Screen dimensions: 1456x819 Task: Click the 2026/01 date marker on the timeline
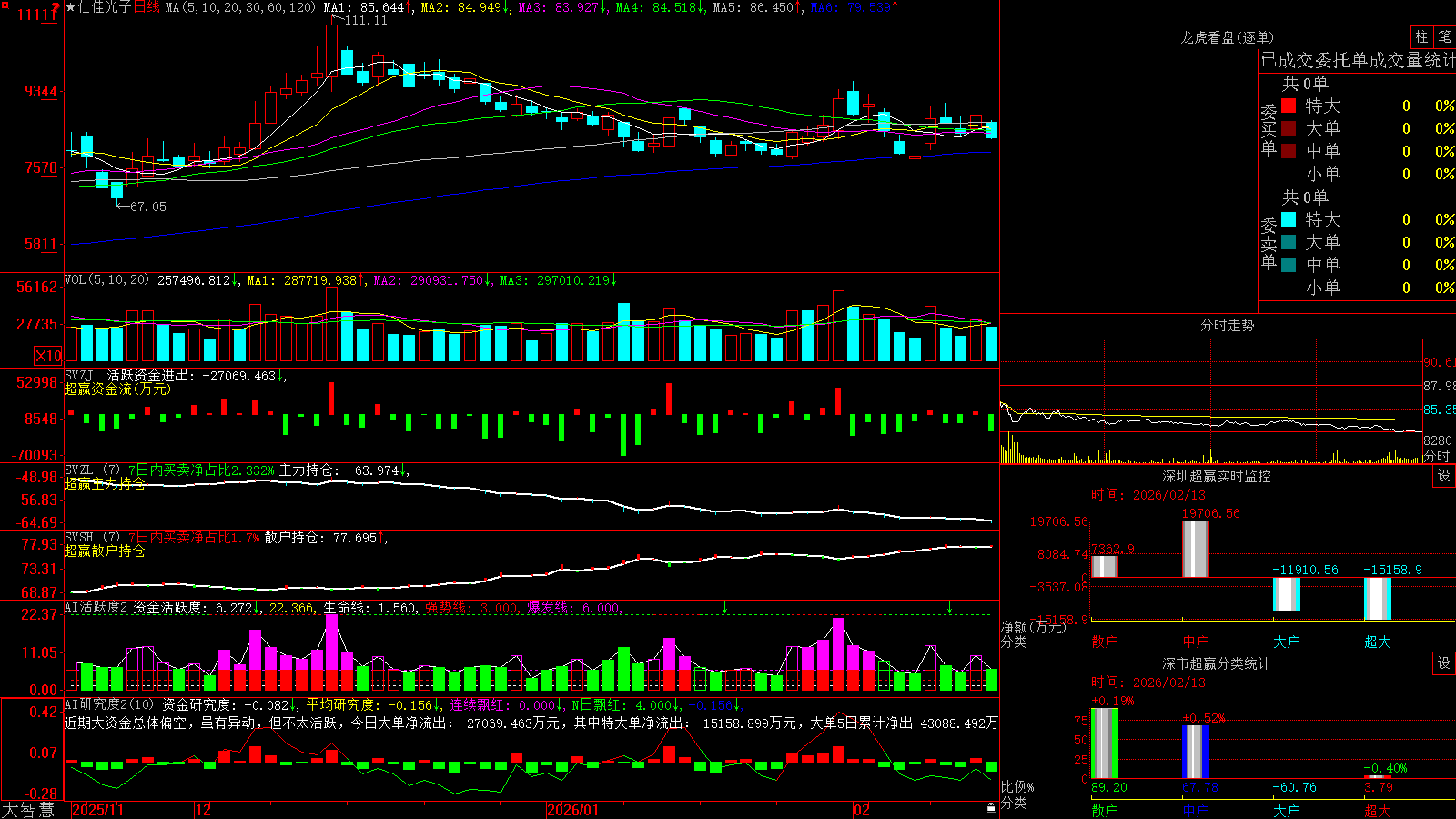(572, 810)
